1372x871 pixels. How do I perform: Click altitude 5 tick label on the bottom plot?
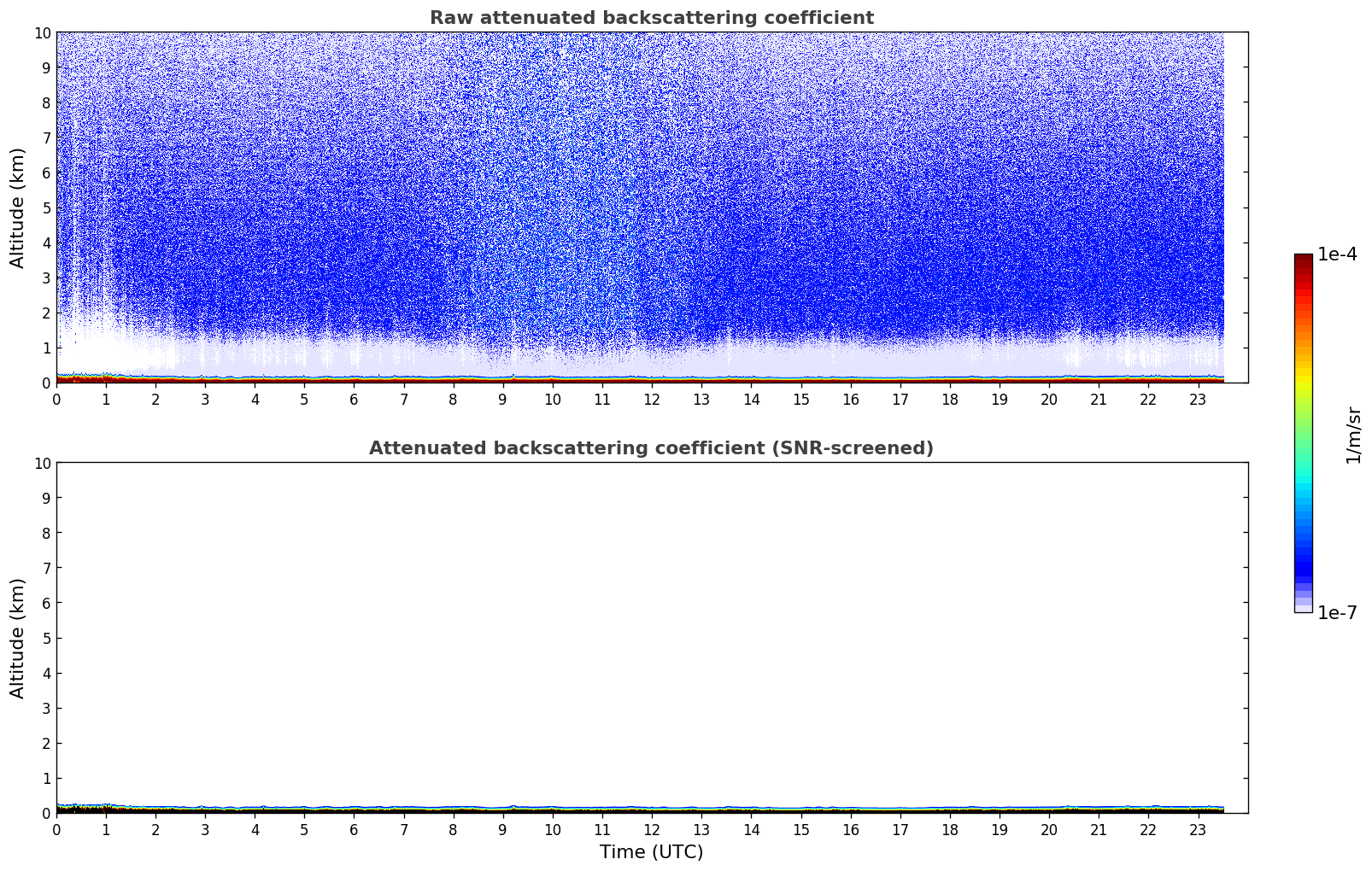point(46,638)
